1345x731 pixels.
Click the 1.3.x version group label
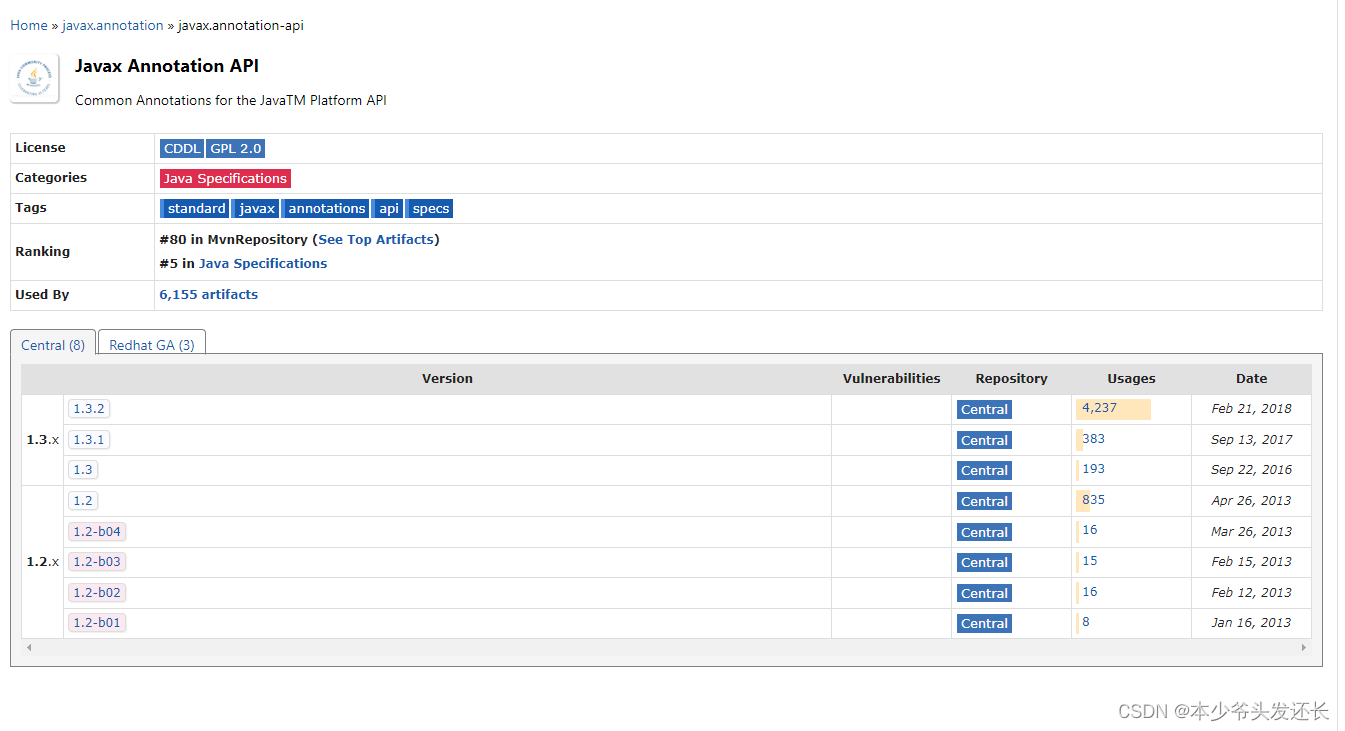42,439
